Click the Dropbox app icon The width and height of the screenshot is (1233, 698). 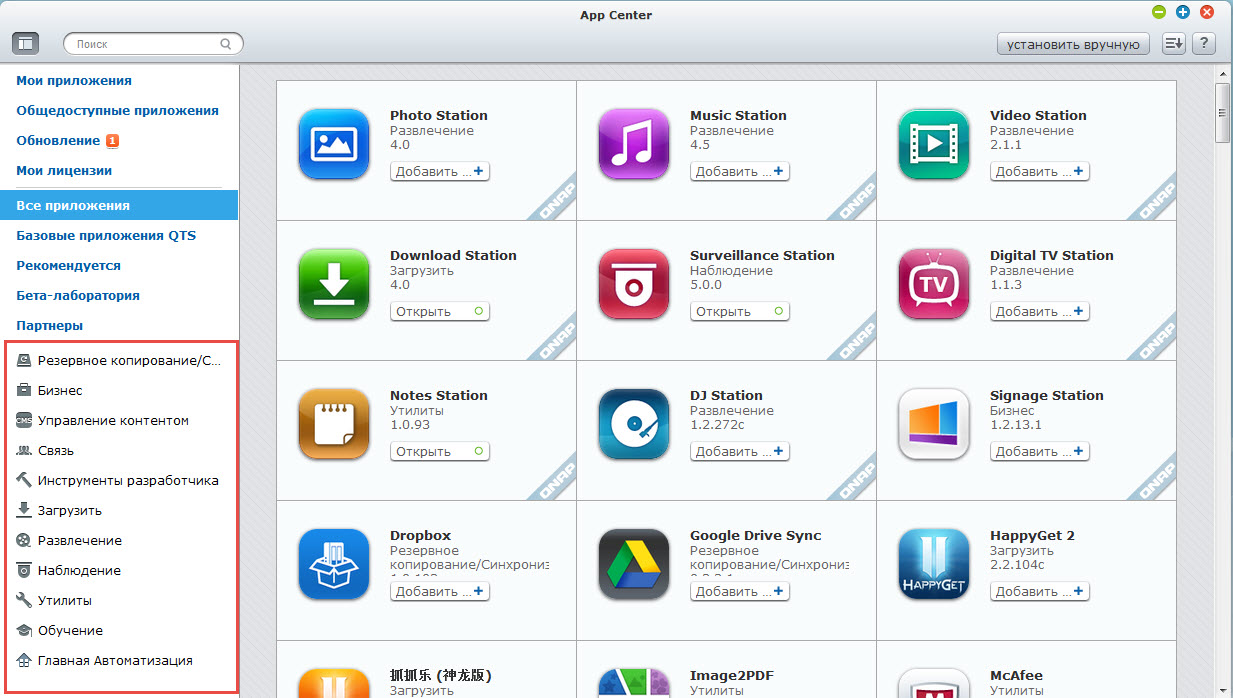pos(334,564)
